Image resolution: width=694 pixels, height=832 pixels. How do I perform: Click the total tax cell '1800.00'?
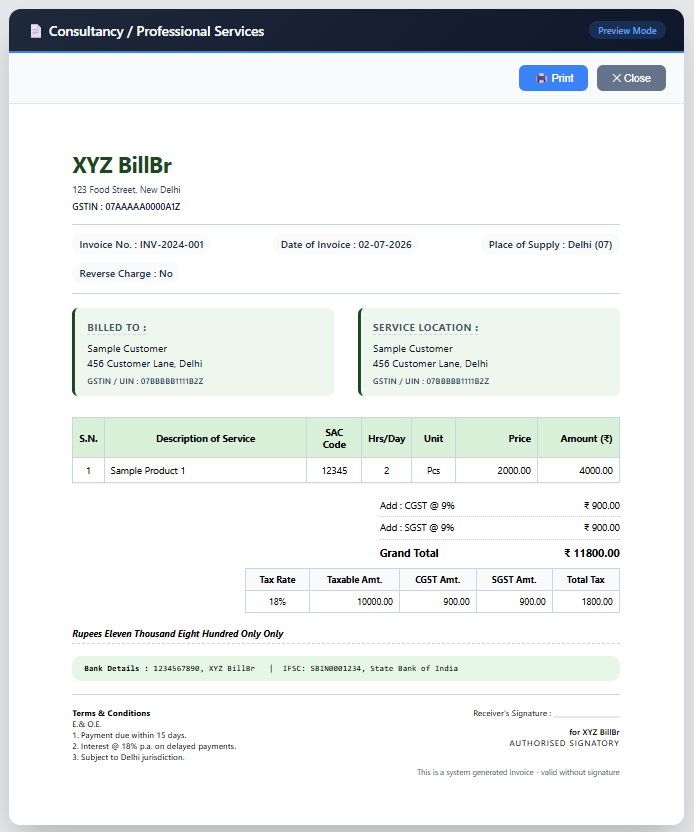click(586, 602)
